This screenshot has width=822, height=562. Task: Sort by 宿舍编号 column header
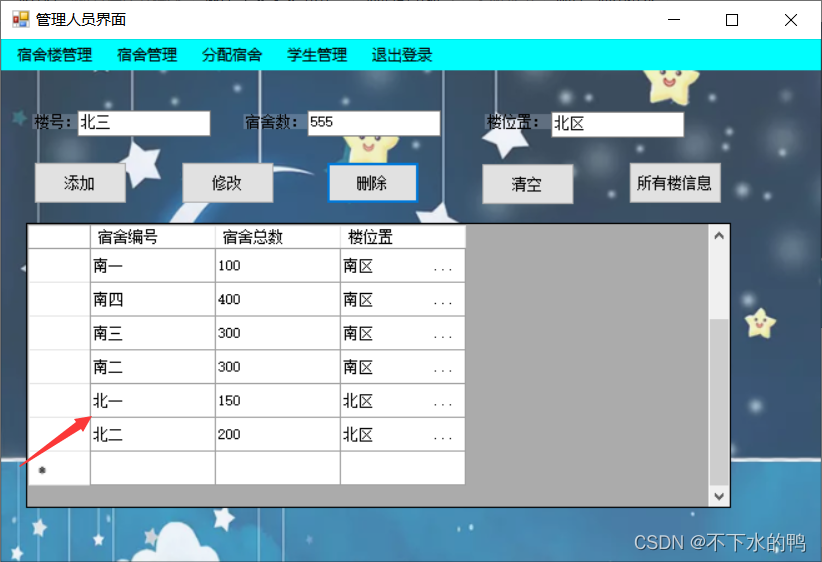tap(153, 237)
